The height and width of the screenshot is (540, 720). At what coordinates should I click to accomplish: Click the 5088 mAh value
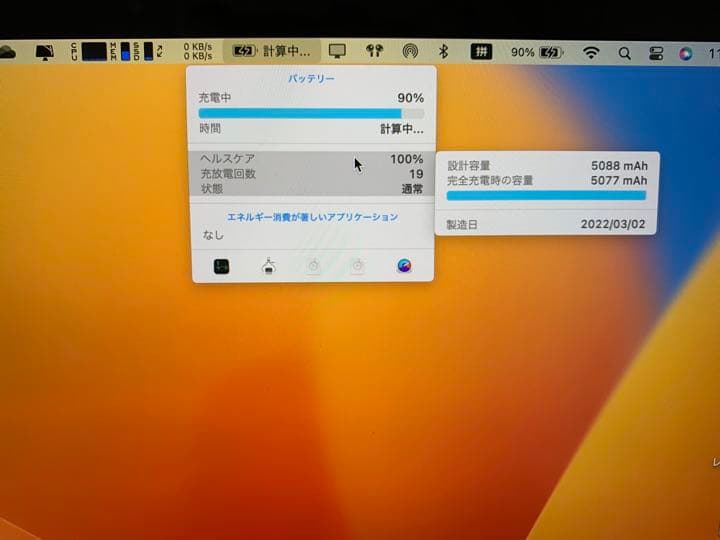pyautogui.click(x=619, y=165)
